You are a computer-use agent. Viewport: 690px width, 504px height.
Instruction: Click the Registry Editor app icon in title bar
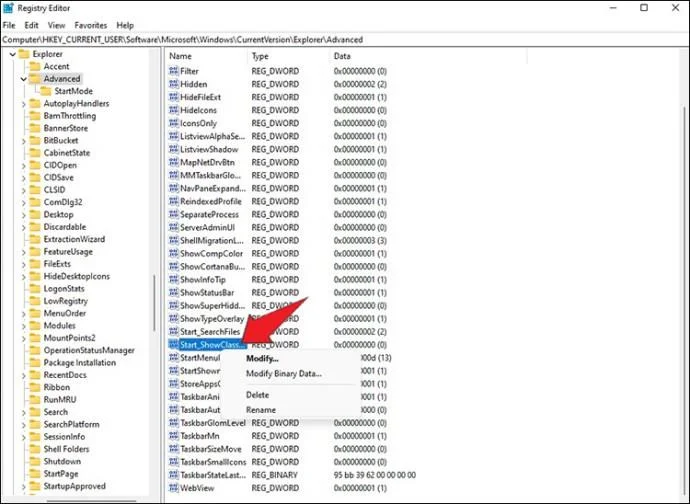(x=8, y=8)
